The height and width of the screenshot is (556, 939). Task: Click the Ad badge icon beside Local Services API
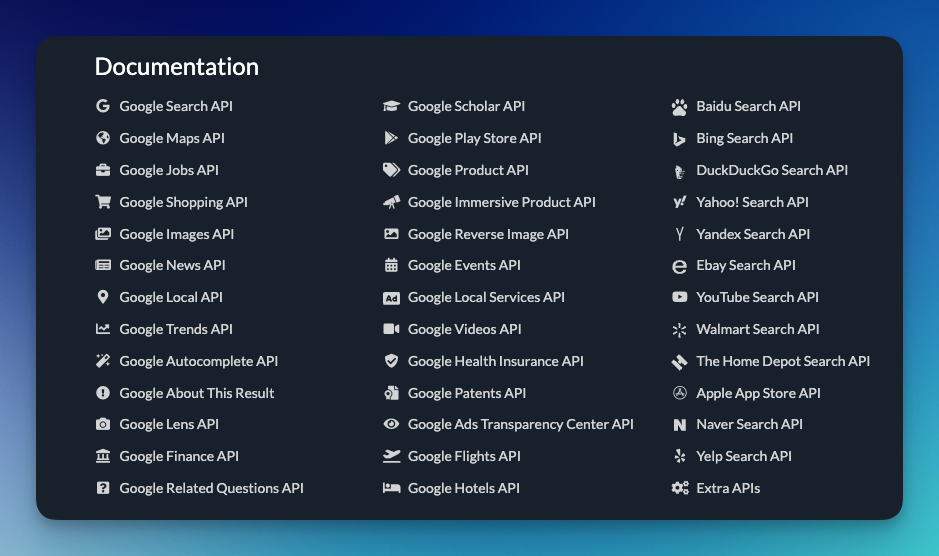click(x=391, y=298)
